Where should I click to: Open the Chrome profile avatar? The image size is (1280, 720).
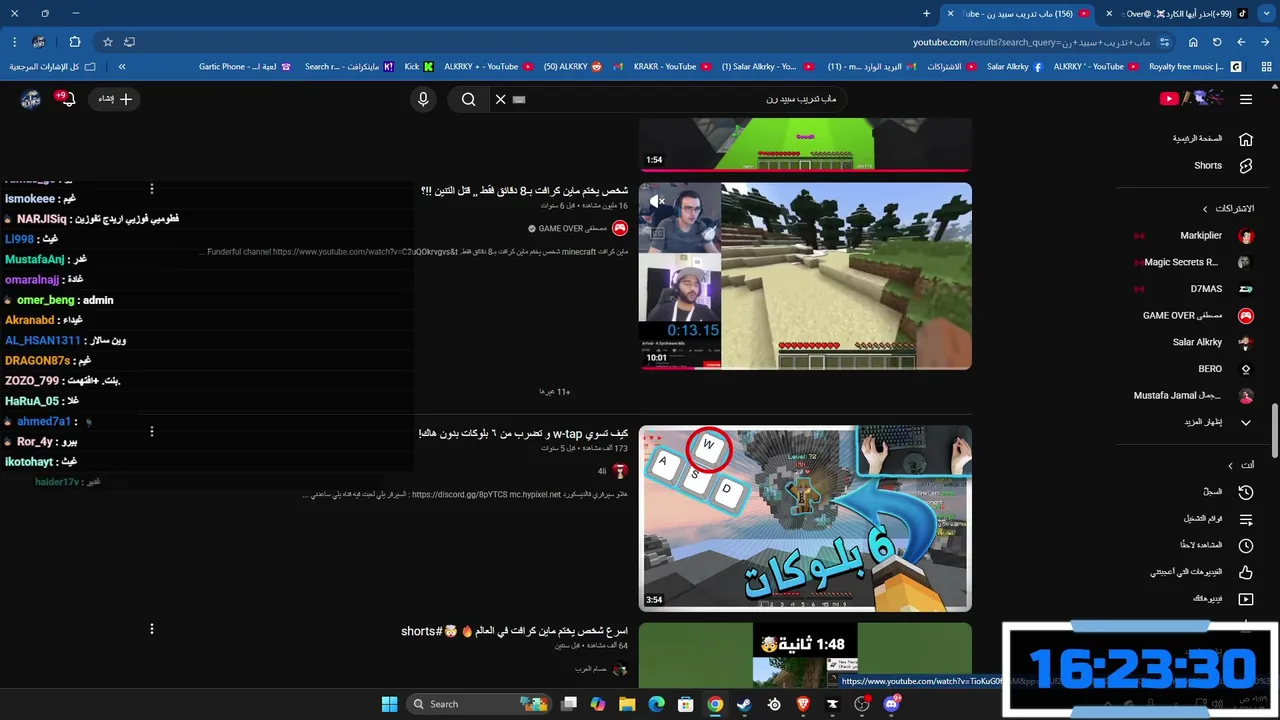pyautogui.click(x=39, y=42)
